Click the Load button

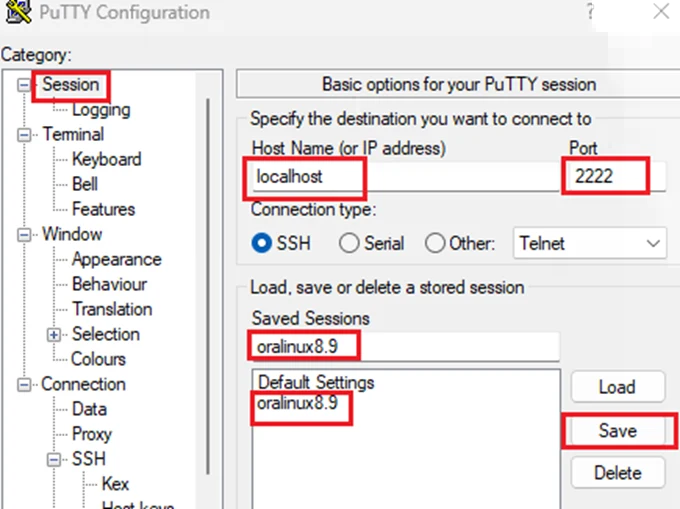(618, 387)
